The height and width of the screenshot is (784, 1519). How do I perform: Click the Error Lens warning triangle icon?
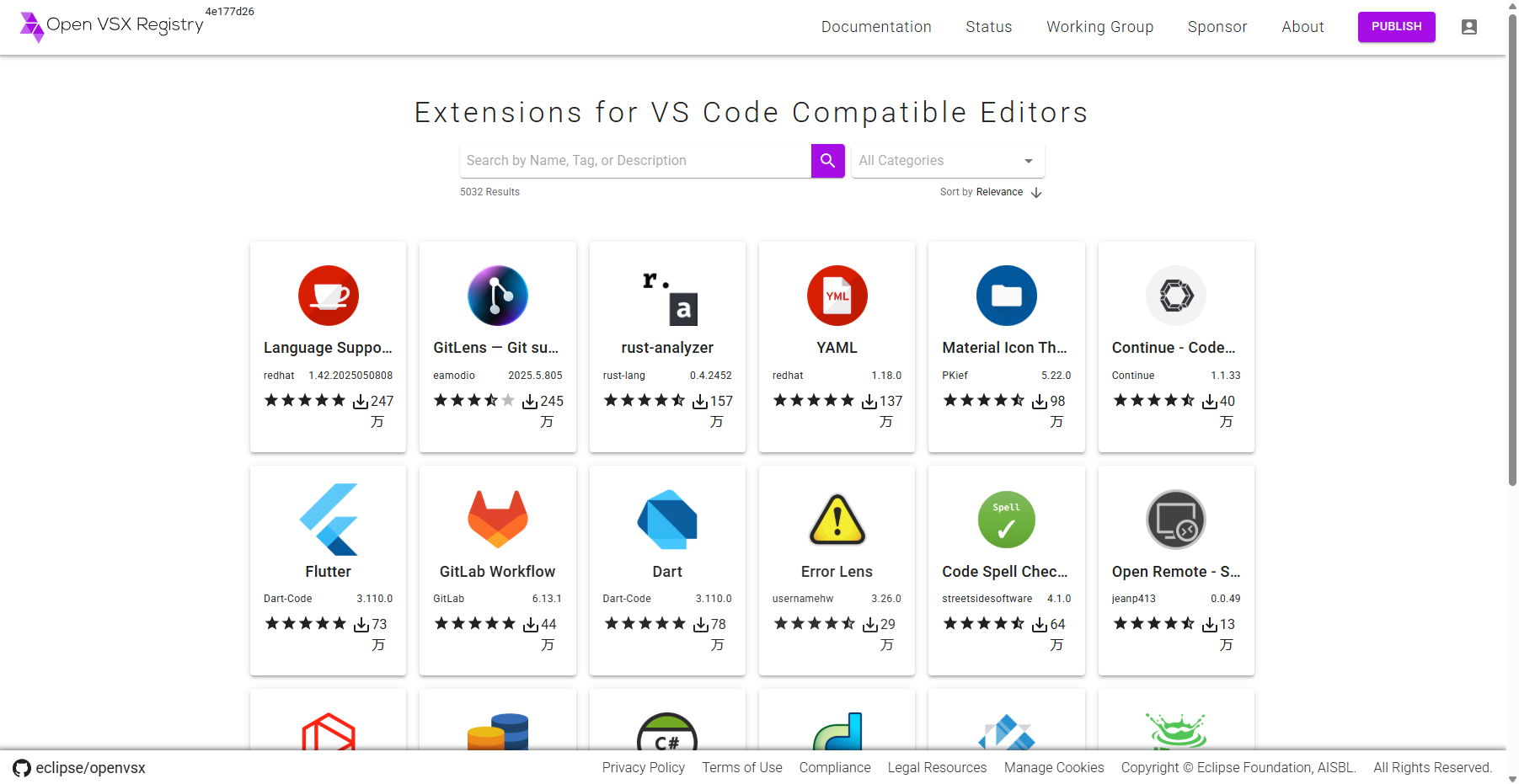837,520
